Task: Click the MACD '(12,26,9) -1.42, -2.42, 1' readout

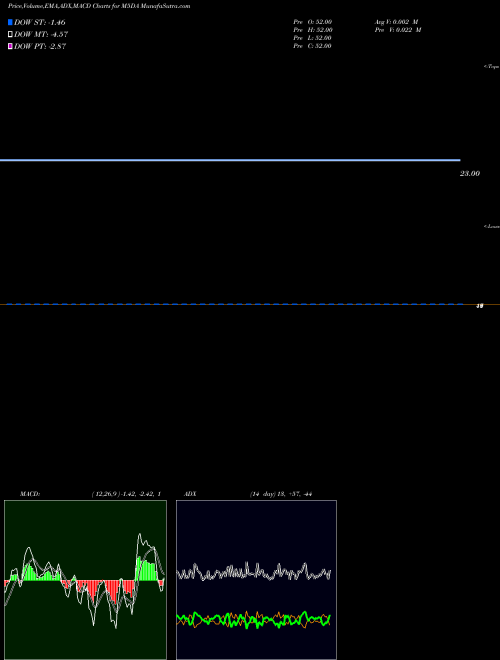Action: [x=126, y=494]
